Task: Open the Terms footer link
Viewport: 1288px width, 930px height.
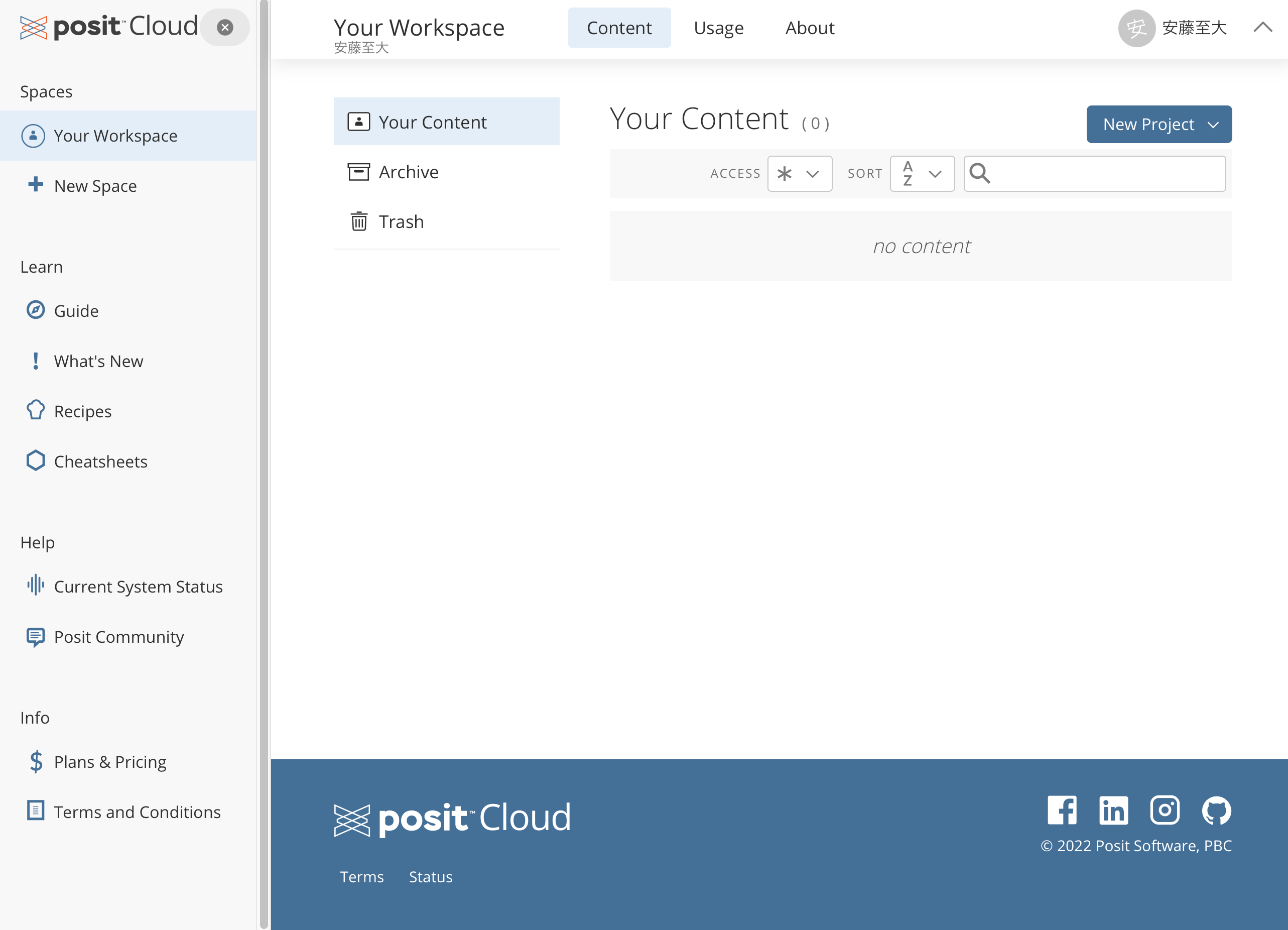Action: (362, 877)
